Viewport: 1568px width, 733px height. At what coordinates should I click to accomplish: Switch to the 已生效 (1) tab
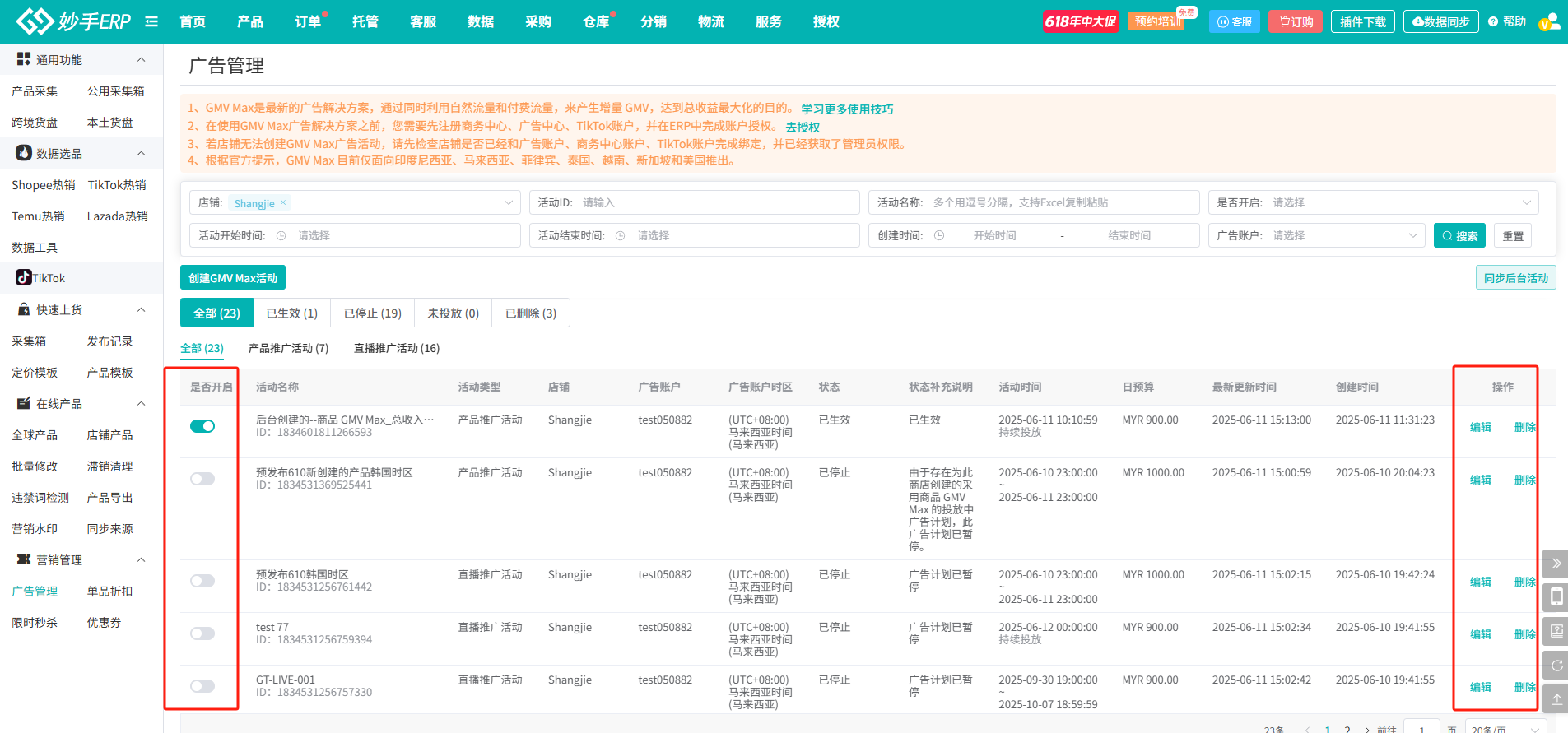pos(292,313)
